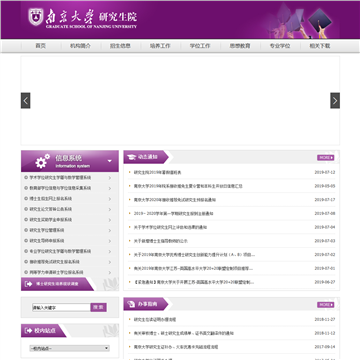Open the 同等学力申请硕士学位 system link
Viewport: 360px width, 360px height.
pyautogui.click(x=57, y=272)
